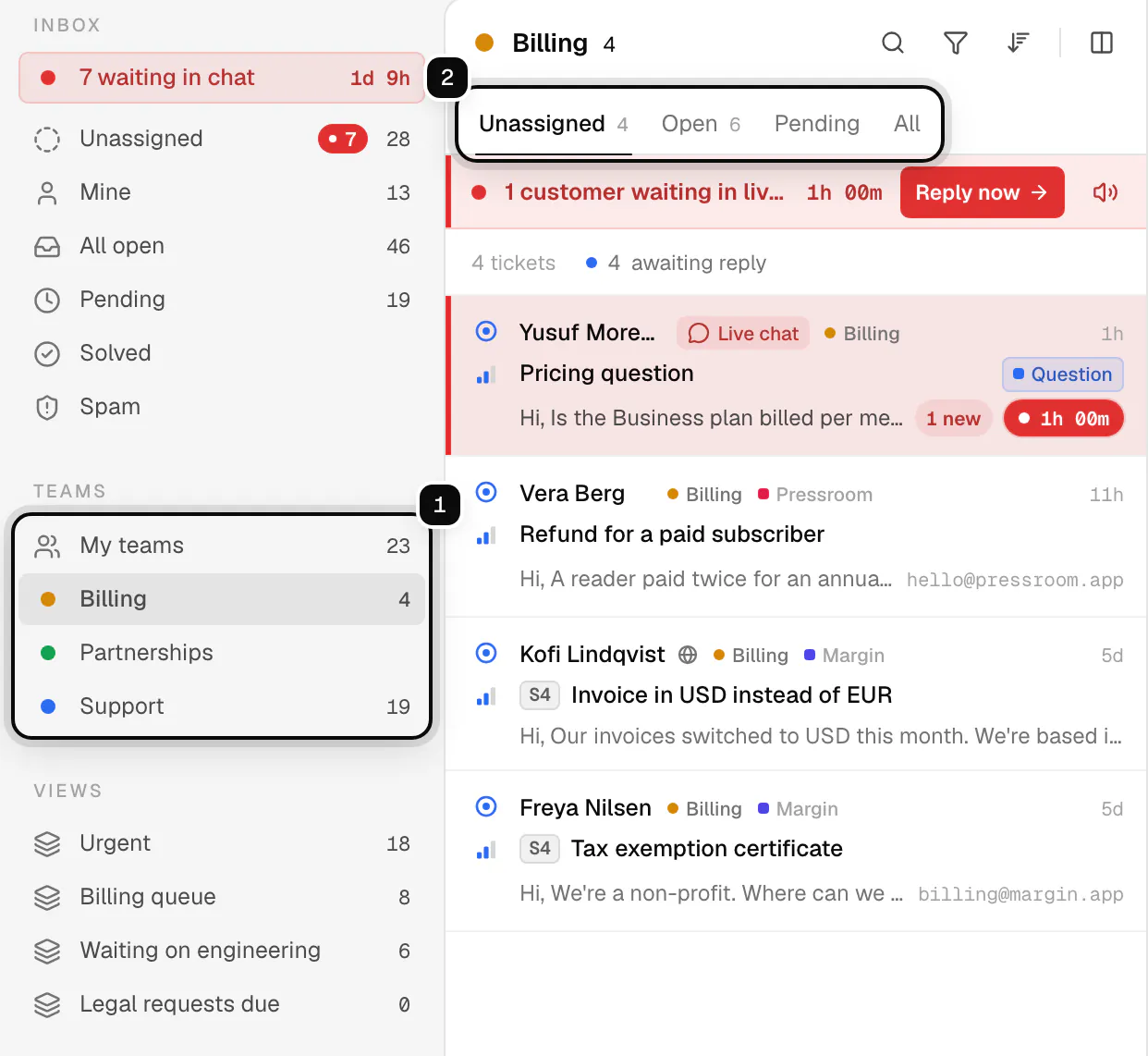Screen dimensions: 1148x1056
Task: Click the red 7 badge on Unassigned
Action: pos(343,139)
